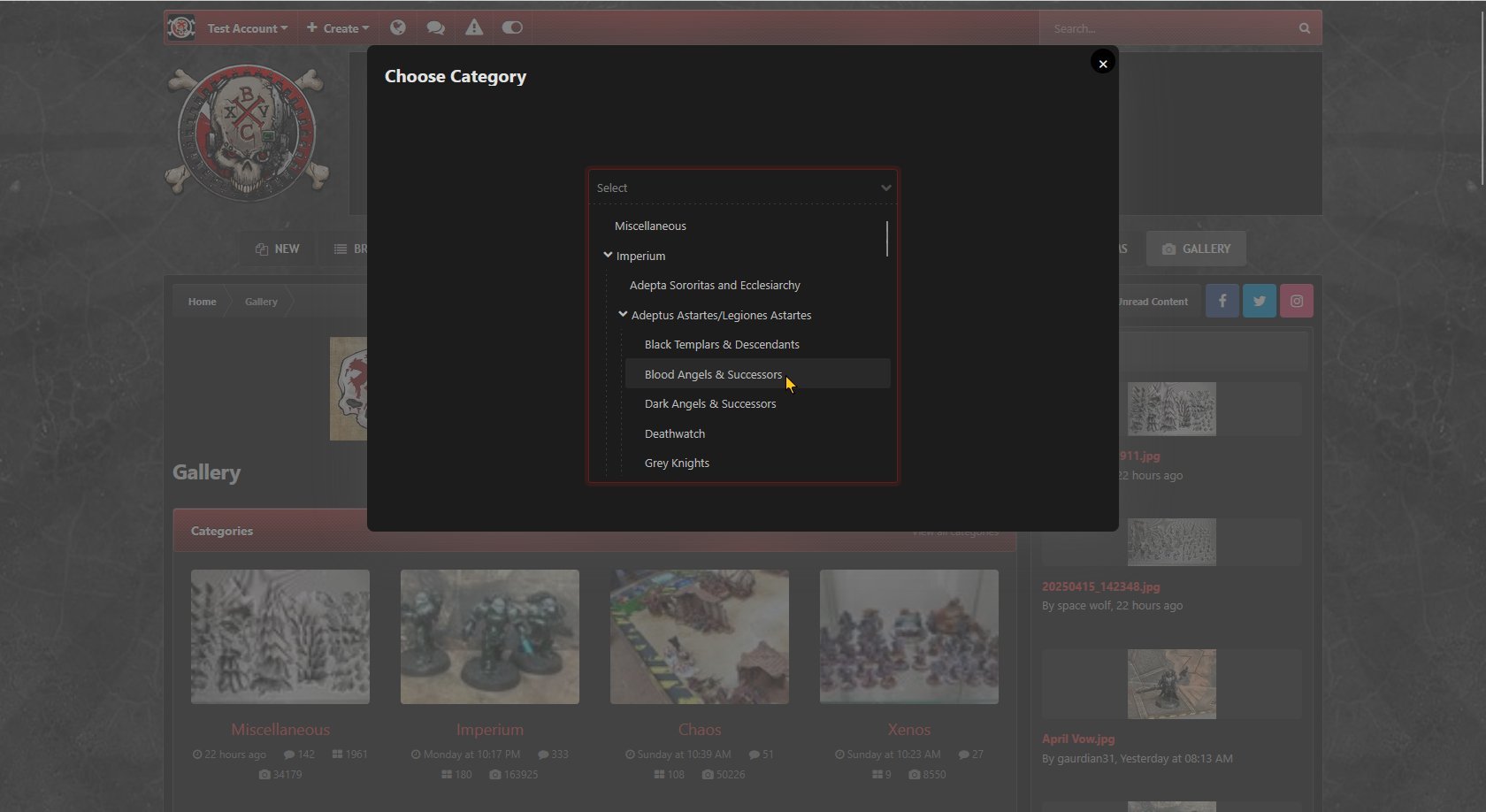Collapse the Adeptus Astartes/Legiones Astartes chevron

pyautogui.click(x=623, y=314)
